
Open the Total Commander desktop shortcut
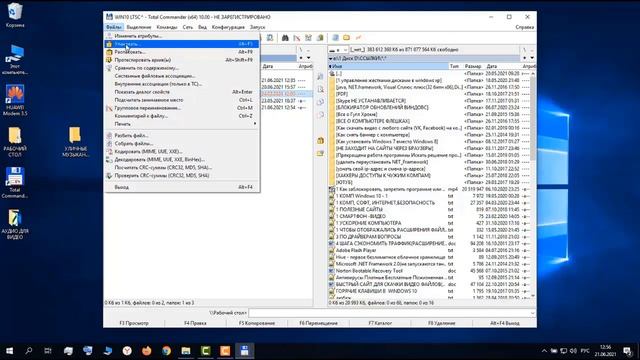pos(15,182)
